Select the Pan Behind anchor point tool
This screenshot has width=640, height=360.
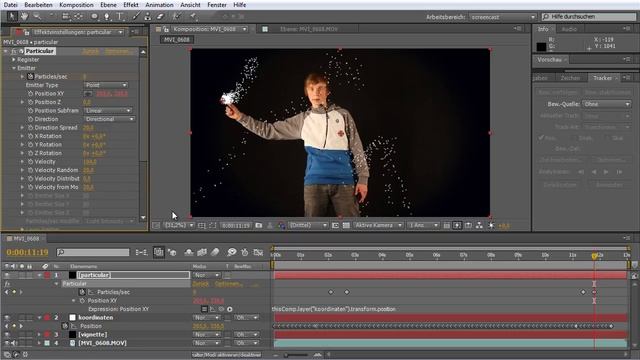78,16
